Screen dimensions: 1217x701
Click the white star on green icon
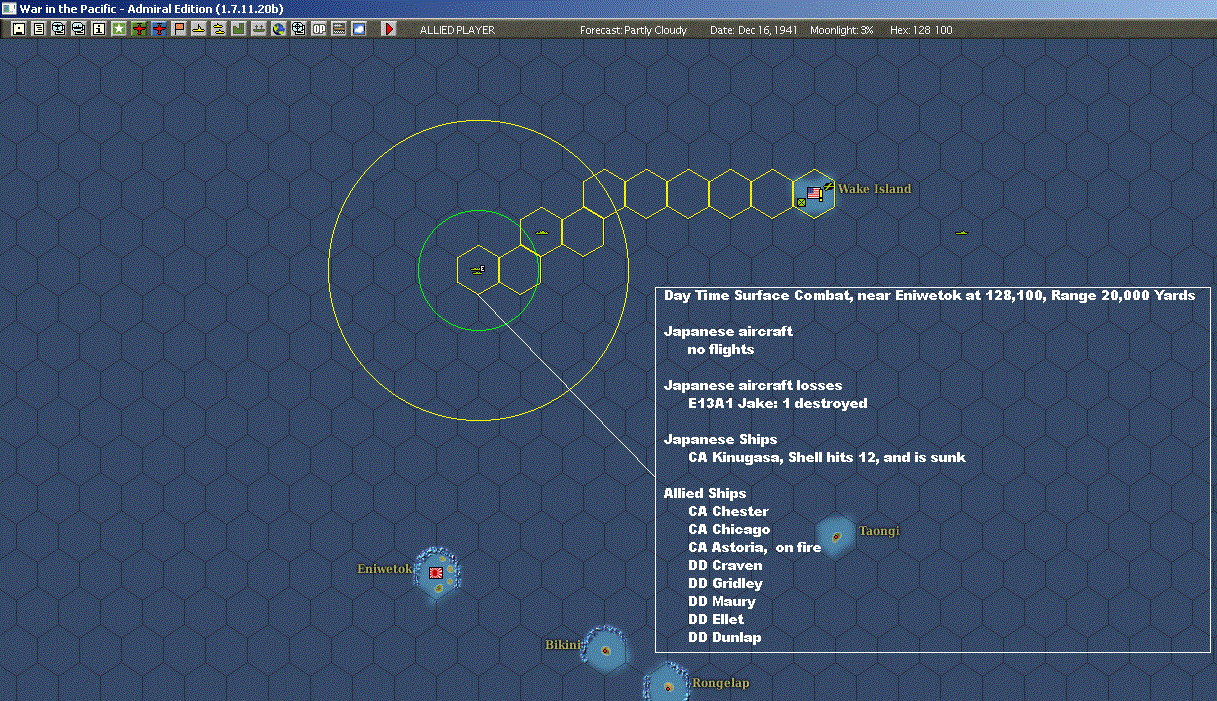point(118,29)
